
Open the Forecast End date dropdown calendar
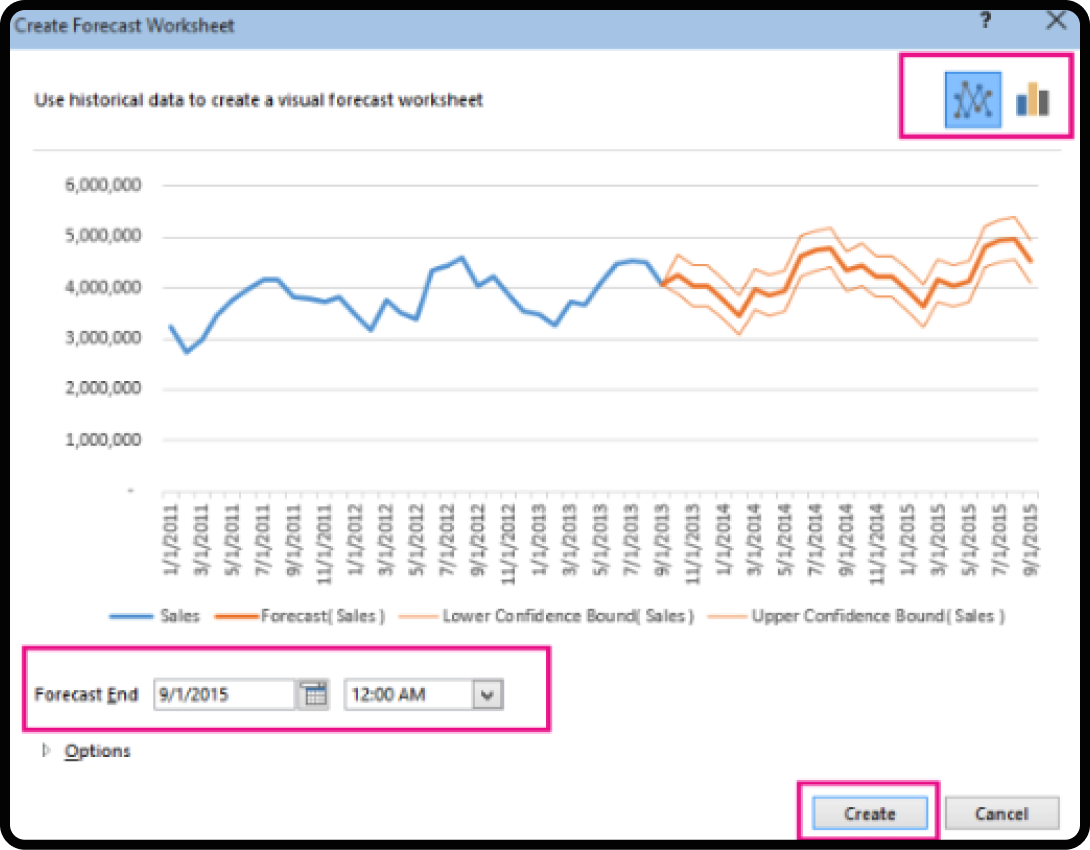click(x=315, y=694)
